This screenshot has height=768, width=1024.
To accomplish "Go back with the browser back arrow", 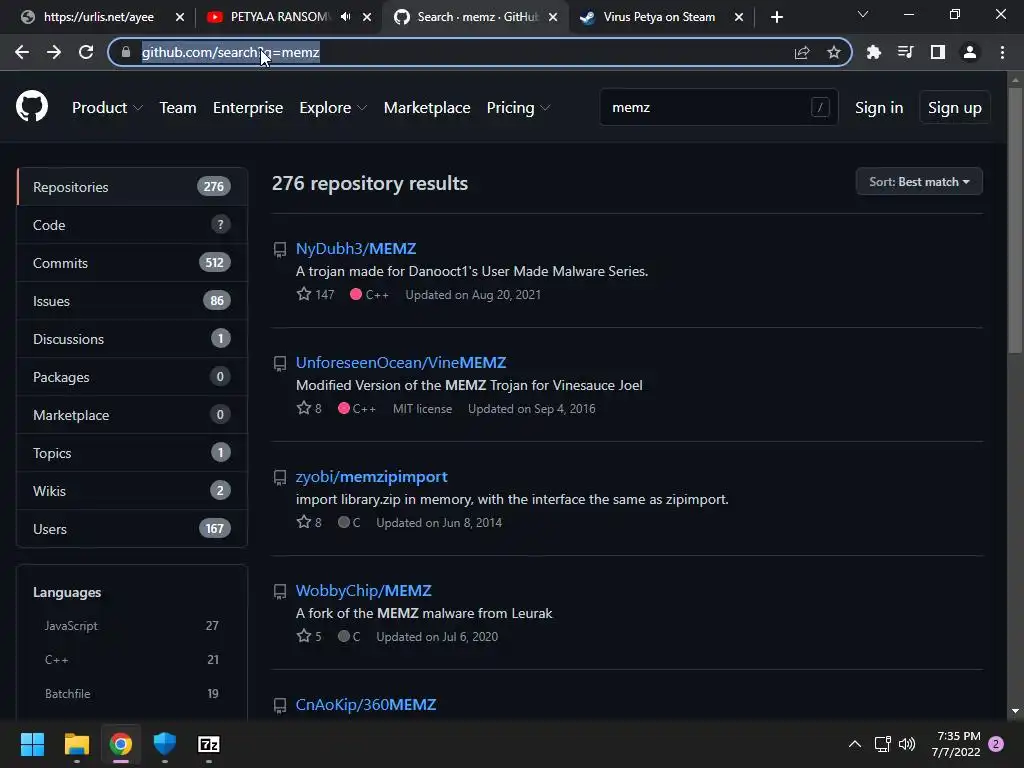I will pyautogui.click(x=22, y=52).
